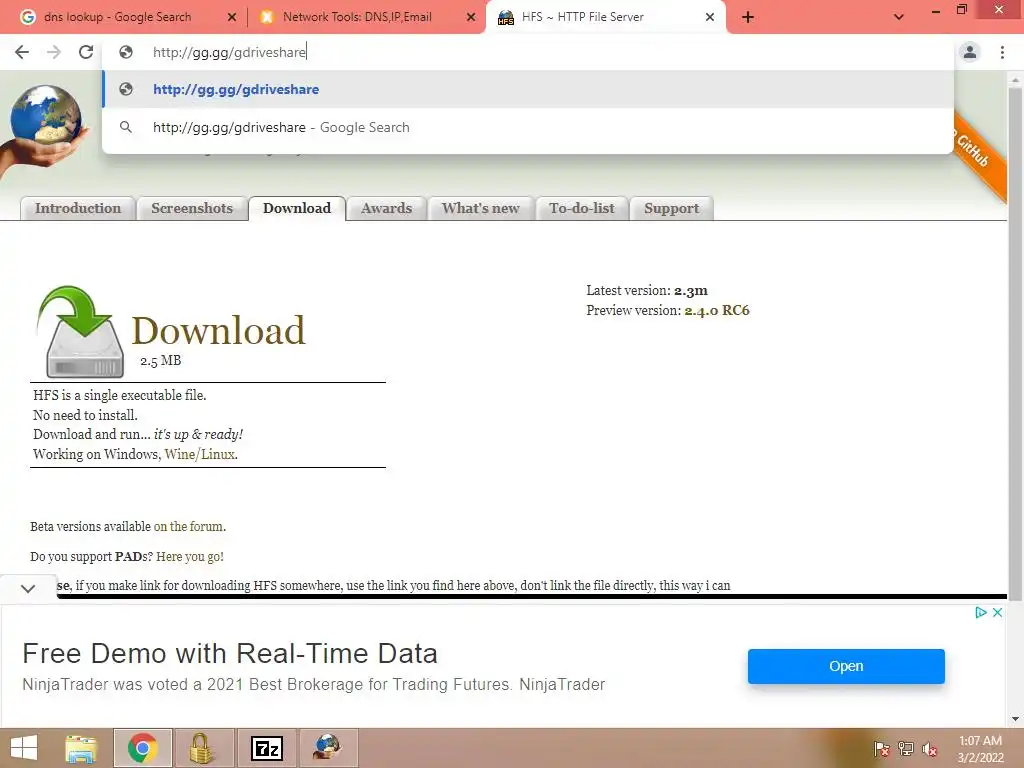The width and height of the screenshot is (1024, 768).
Task: Open the Chrome profile avatar menu
Action: point(970,52)
